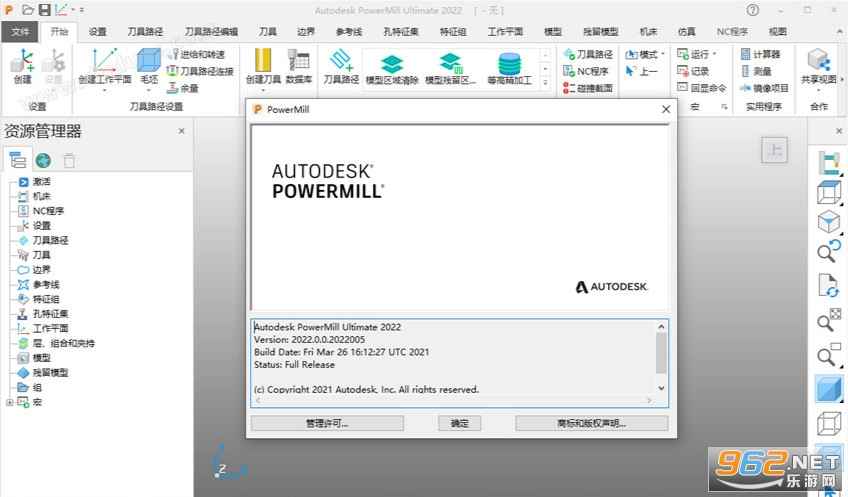Click the strategy gallery up arrow
The image size is (848, 497).
(545, 55)
